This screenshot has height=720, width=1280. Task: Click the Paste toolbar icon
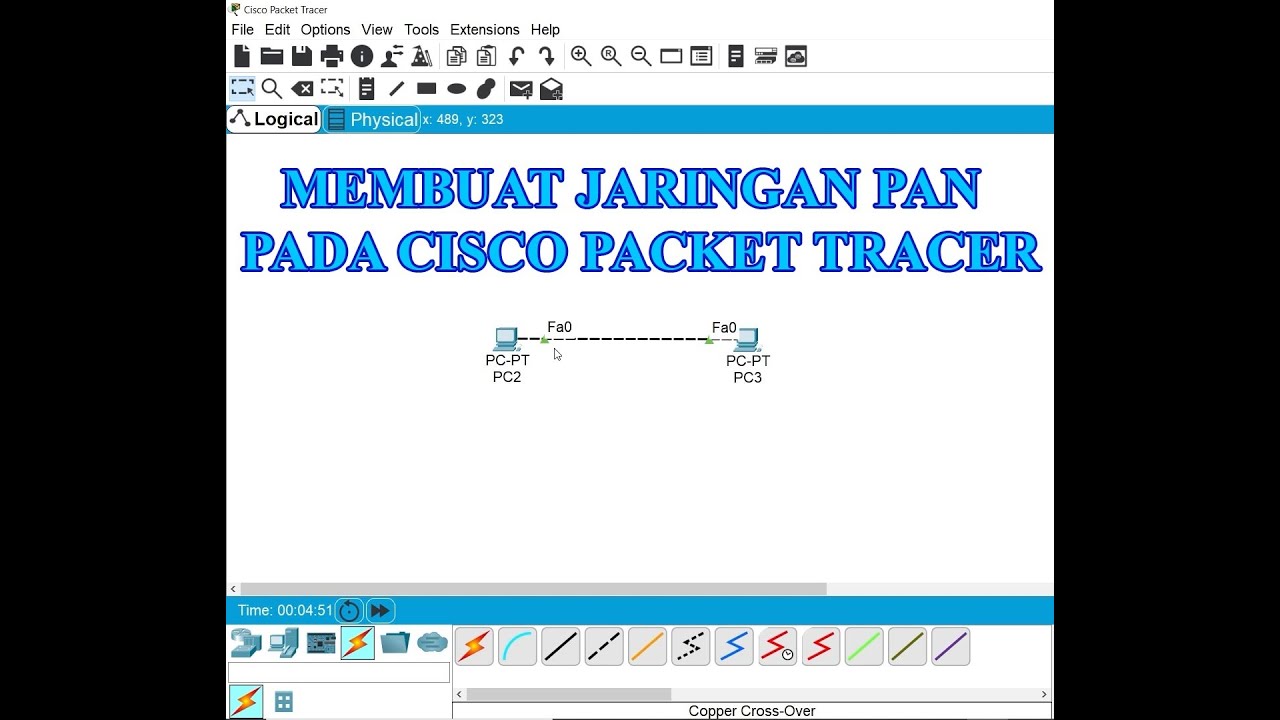[487, 57]
